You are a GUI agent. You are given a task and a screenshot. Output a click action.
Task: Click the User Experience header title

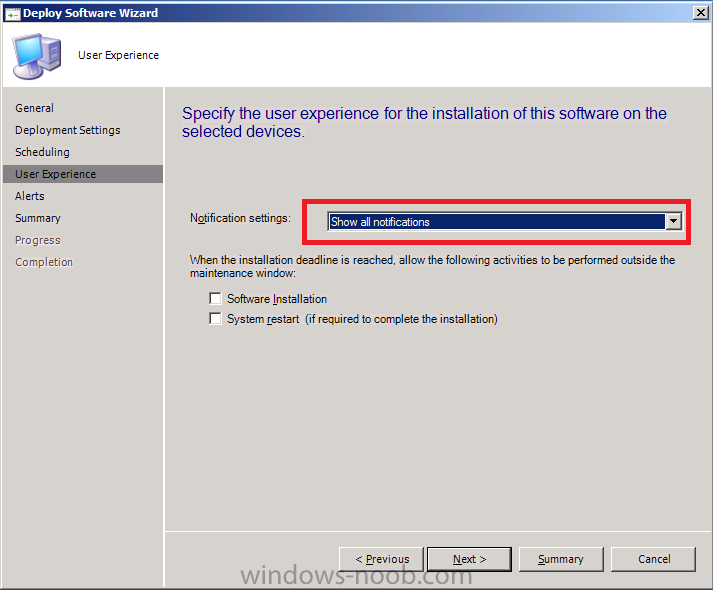[119, 55]
